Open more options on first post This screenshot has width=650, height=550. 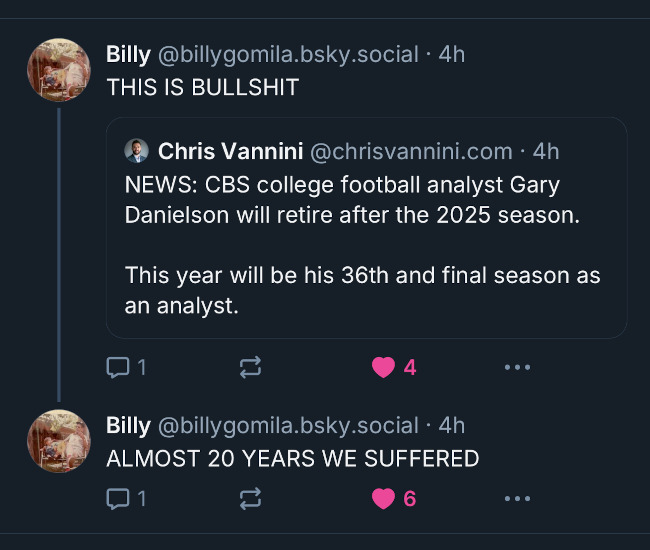tap(517, 368)
